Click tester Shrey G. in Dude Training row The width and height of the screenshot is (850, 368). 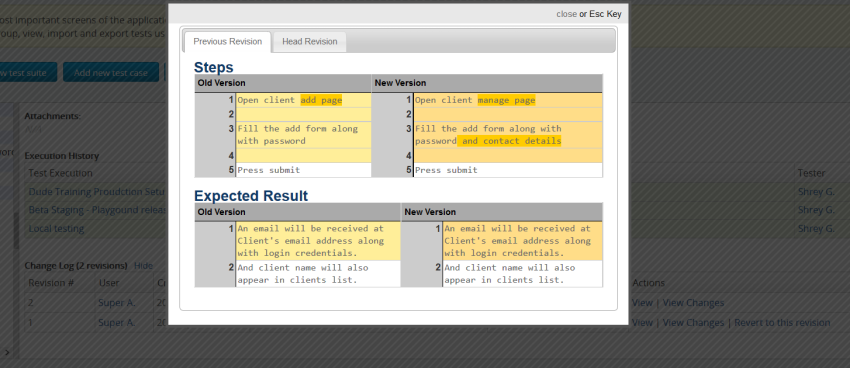(816, 192)
